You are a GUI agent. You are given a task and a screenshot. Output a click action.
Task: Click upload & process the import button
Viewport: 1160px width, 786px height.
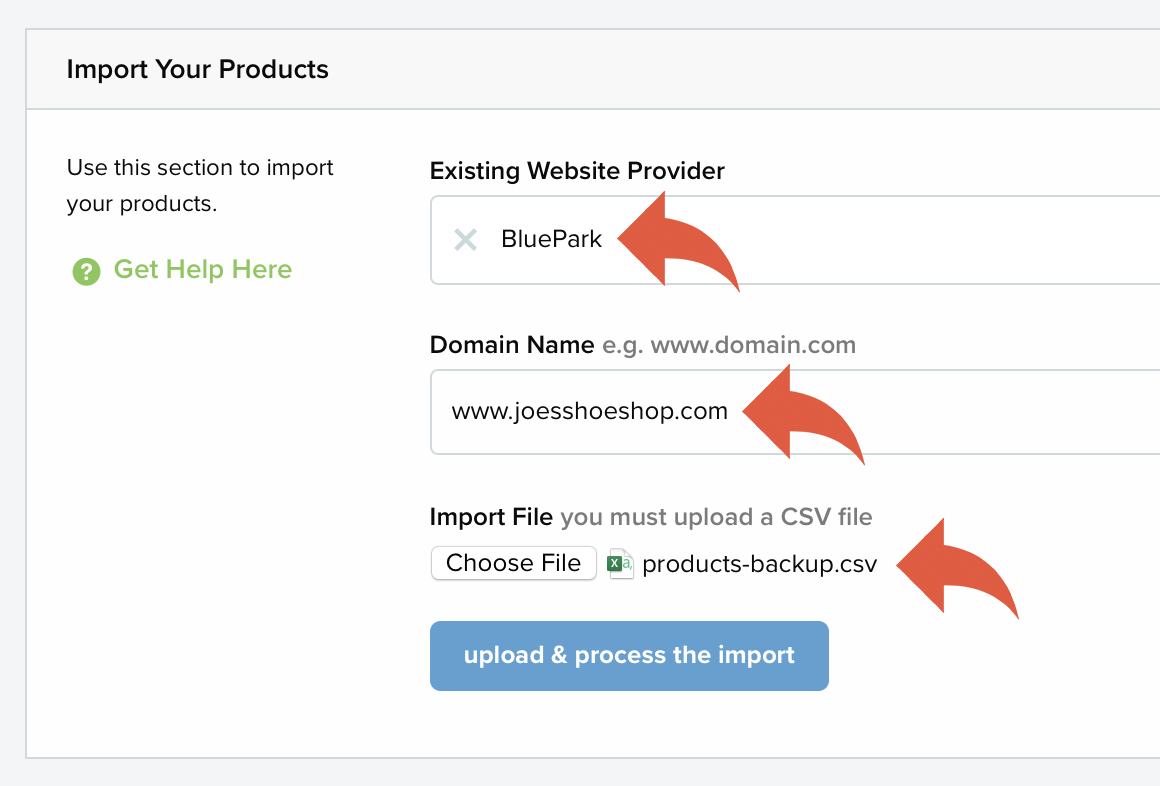click(629, 656)
